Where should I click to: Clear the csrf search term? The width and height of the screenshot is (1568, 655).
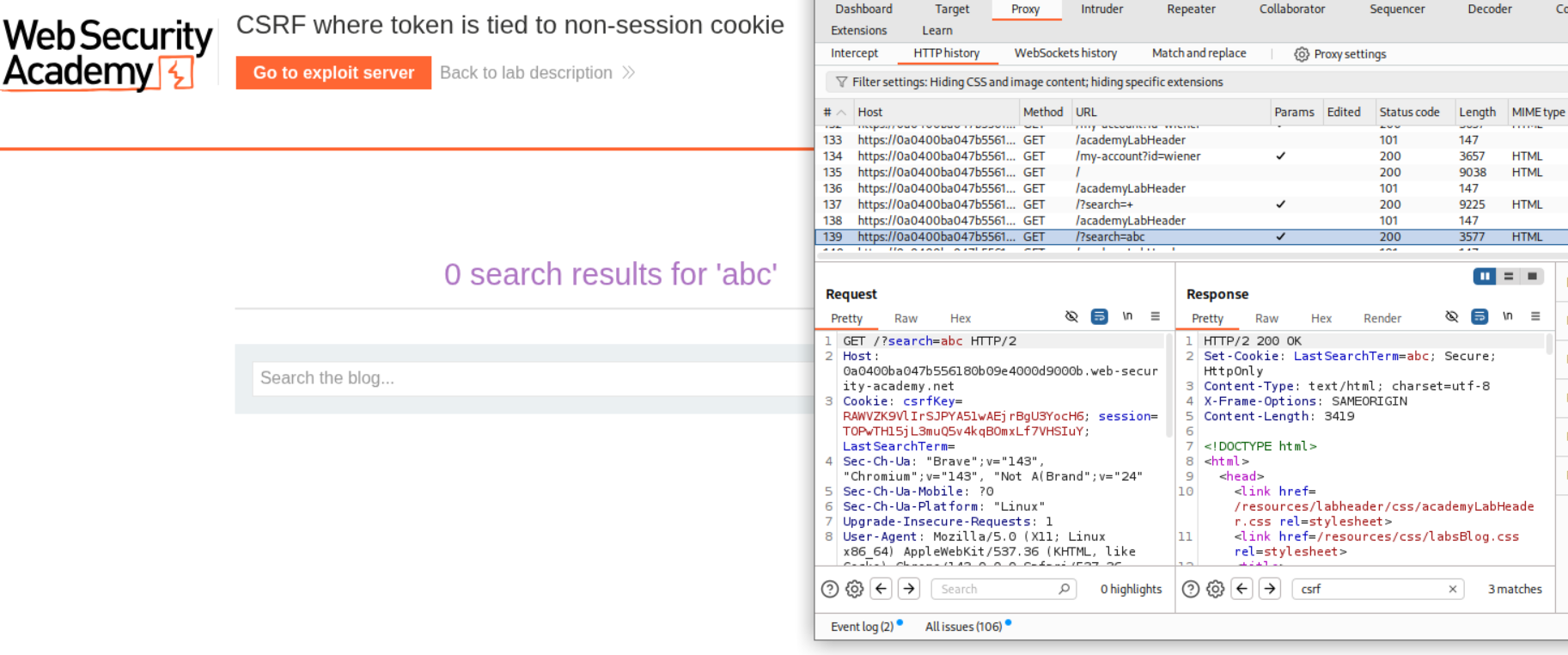1452,589
